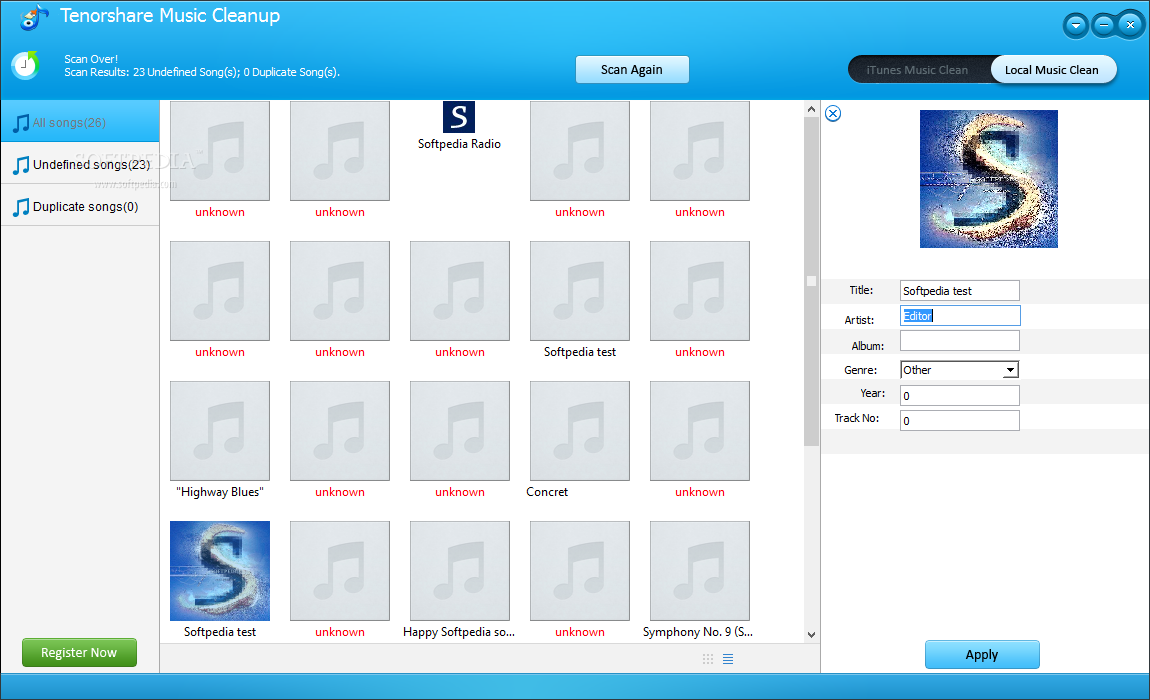1150x700 pixels.
Task: Click the "Scan Over!" status text
Action: pos(91,59)
